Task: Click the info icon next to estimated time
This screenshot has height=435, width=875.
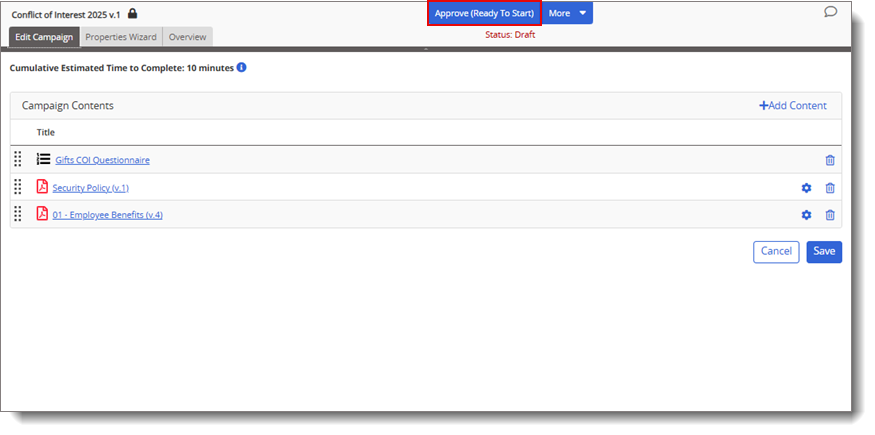Action: coord(241,68)
